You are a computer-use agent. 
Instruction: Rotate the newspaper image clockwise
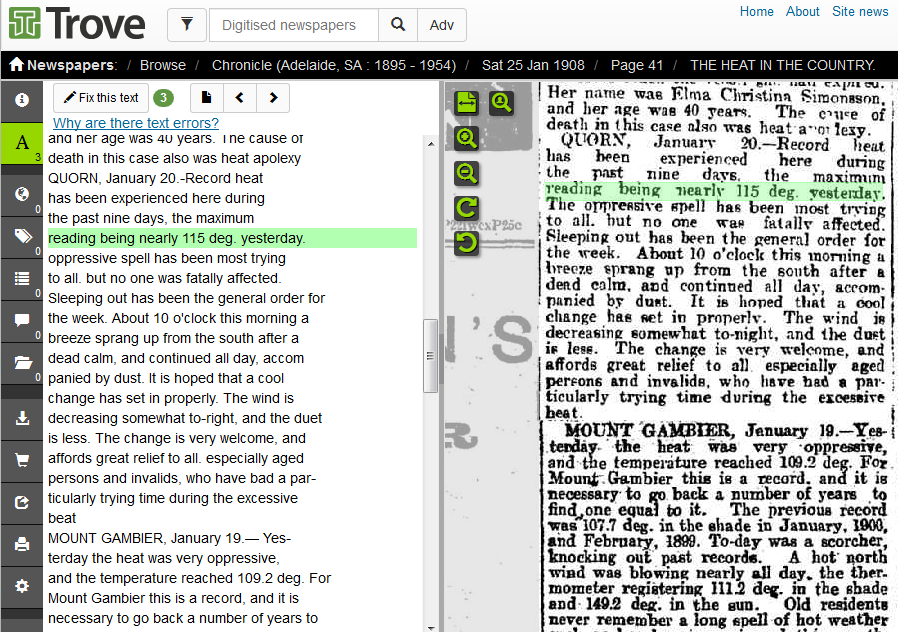pos(466,208)
